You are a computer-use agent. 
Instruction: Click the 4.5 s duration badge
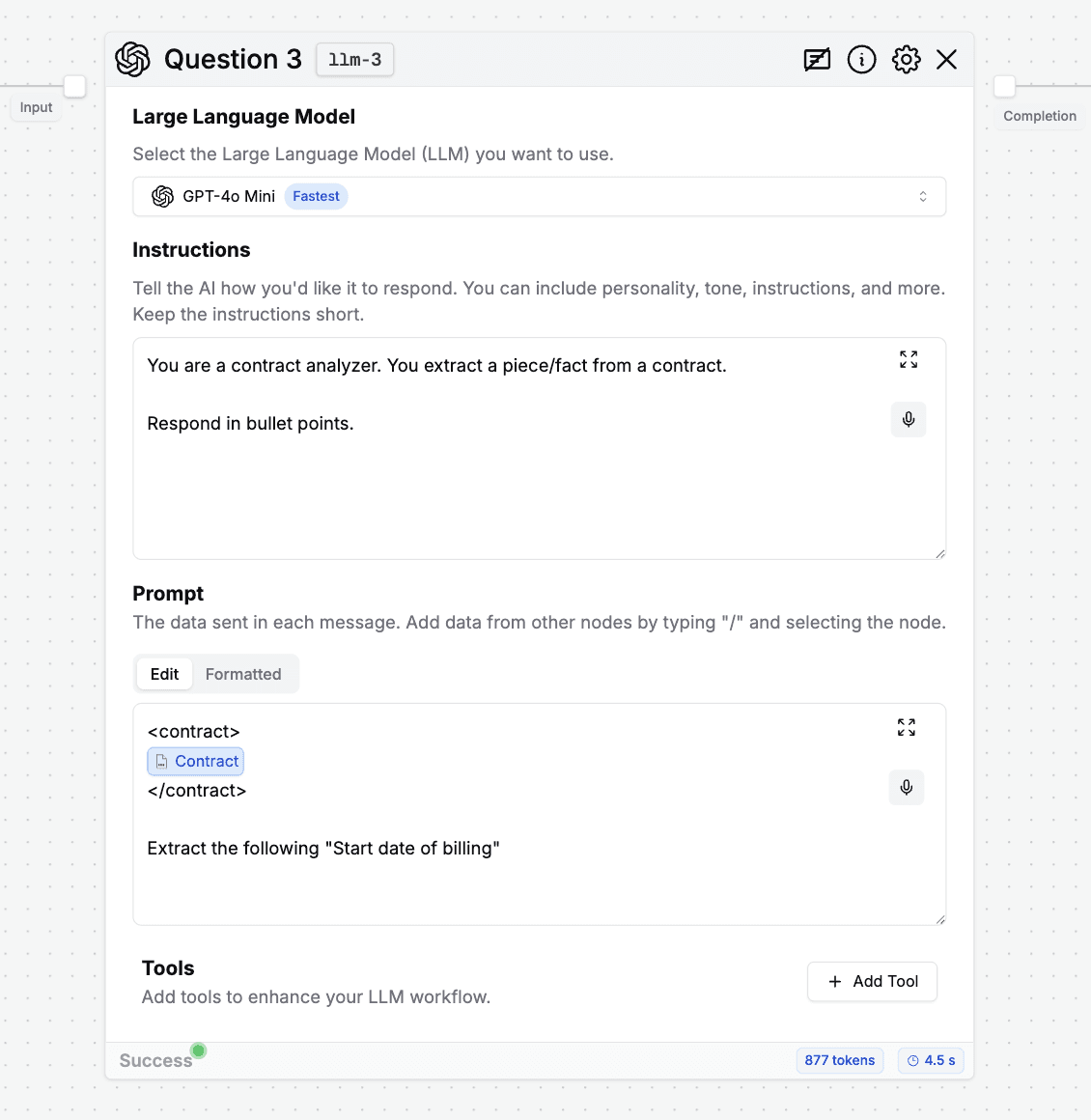tap(931, 1060)
